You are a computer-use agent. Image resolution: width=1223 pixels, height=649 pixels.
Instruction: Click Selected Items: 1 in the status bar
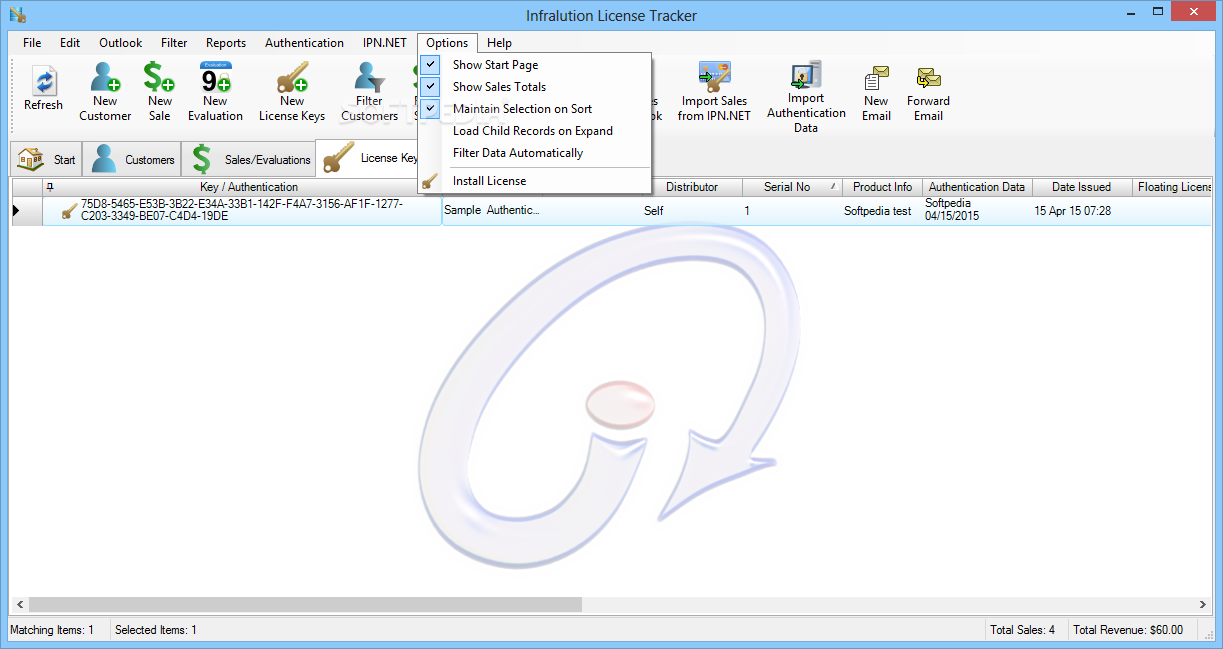pyautogui.click(x=156, y=630)
